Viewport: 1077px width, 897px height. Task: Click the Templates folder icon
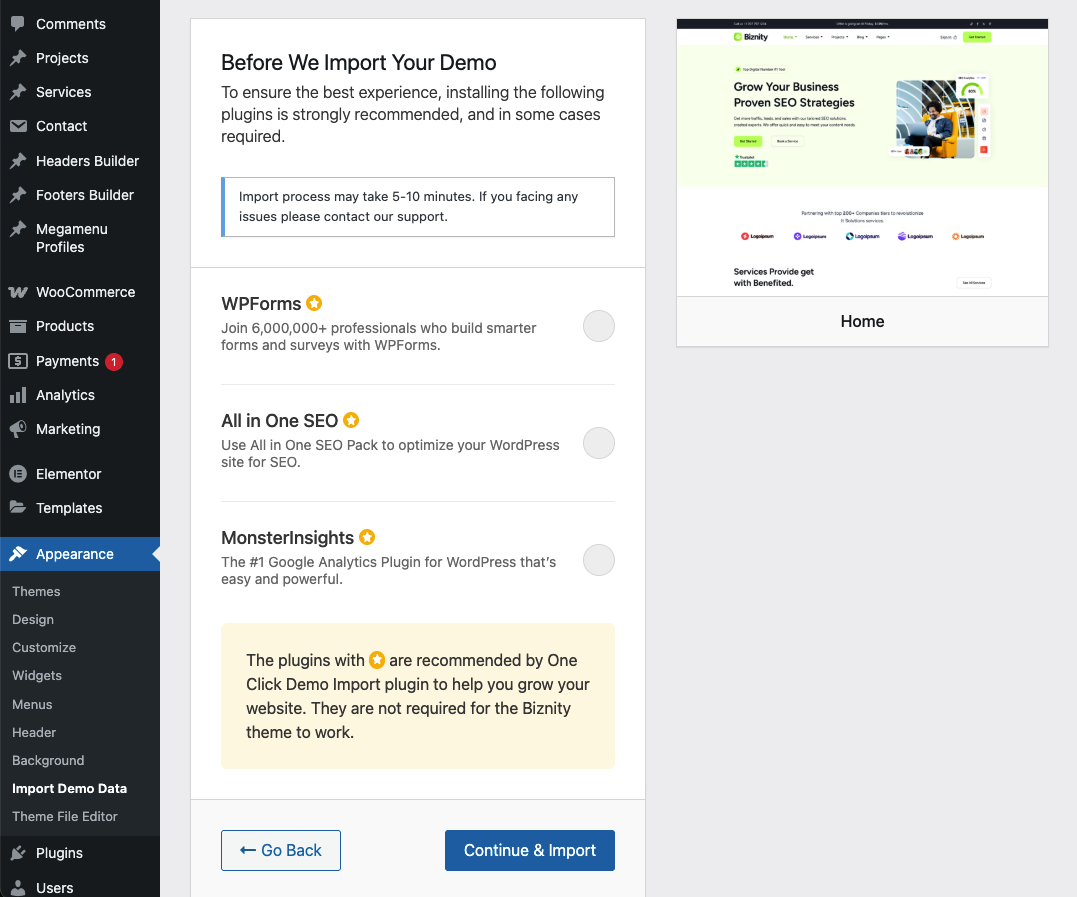[18, 508]
